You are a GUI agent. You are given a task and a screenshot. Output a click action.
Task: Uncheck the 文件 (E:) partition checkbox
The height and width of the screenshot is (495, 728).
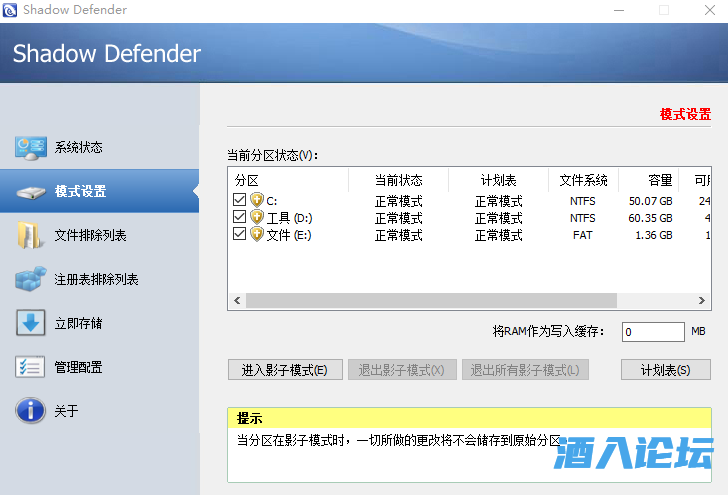click(x=240, y=234)
